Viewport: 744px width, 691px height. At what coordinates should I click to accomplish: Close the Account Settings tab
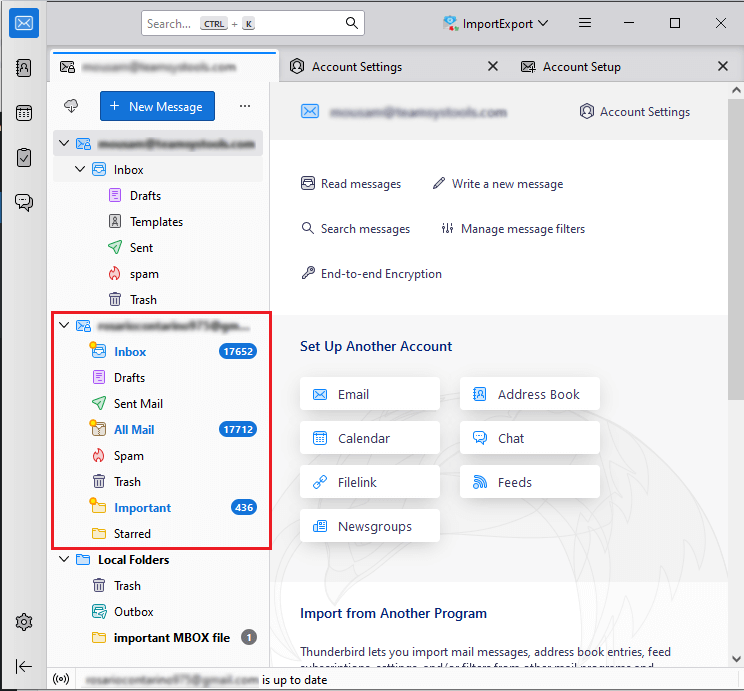click(x=493, y=66)
